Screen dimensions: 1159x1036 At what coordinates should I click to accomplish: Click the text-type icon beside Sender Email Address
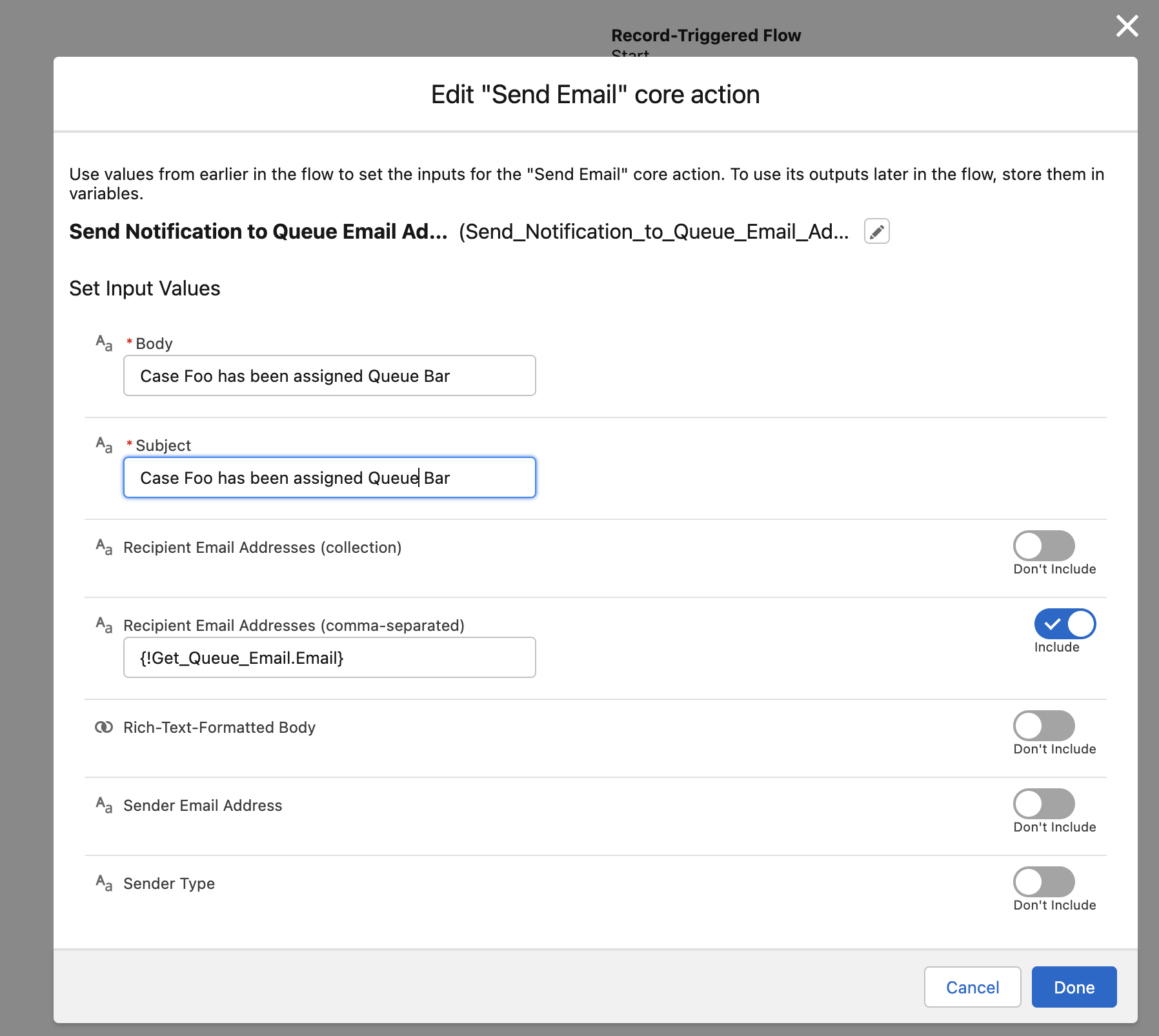(103, 805)
